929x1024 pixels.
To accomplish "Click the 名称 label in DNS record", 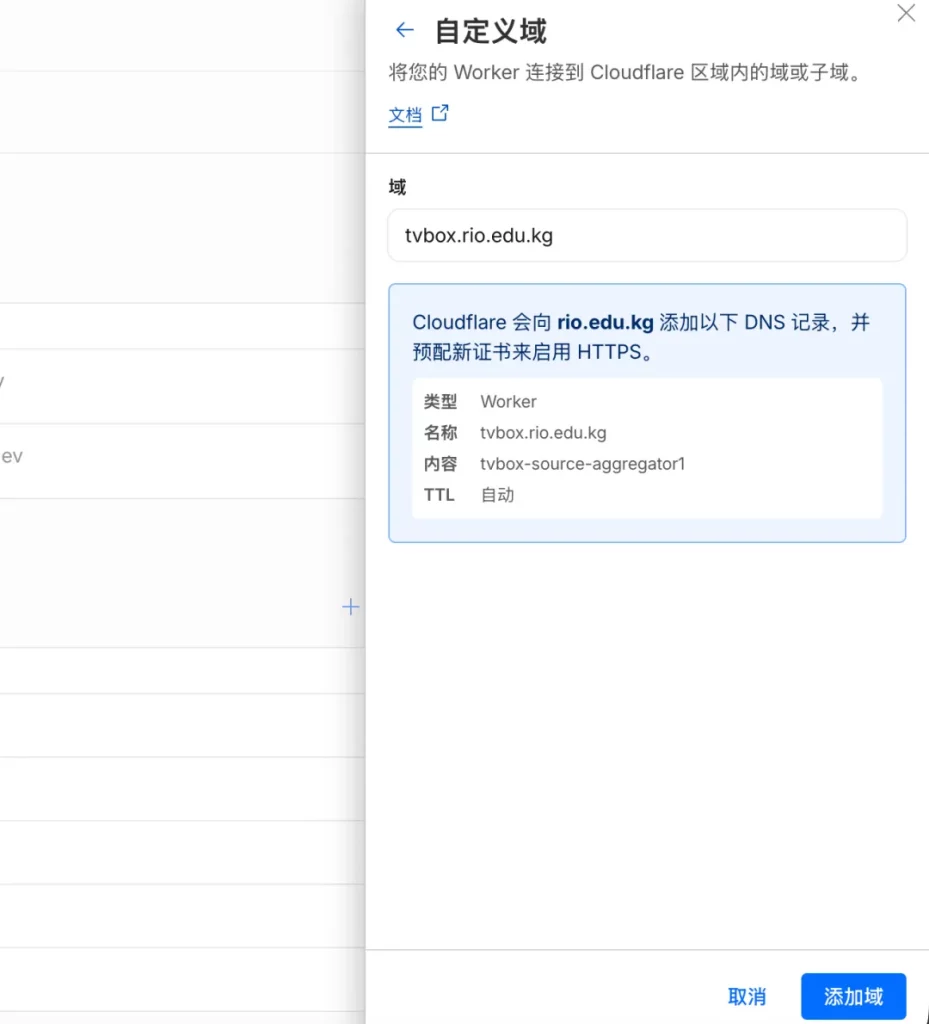I will [440, 433].
